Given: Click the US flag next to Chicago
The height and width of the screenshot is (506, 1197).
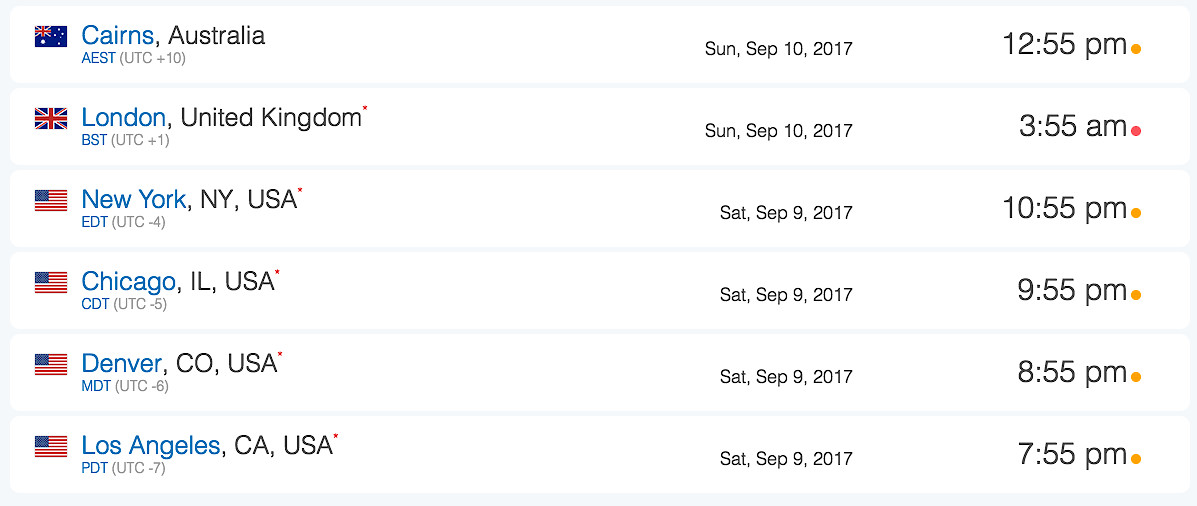Looking at the screenshot, I should coord(51,283).
